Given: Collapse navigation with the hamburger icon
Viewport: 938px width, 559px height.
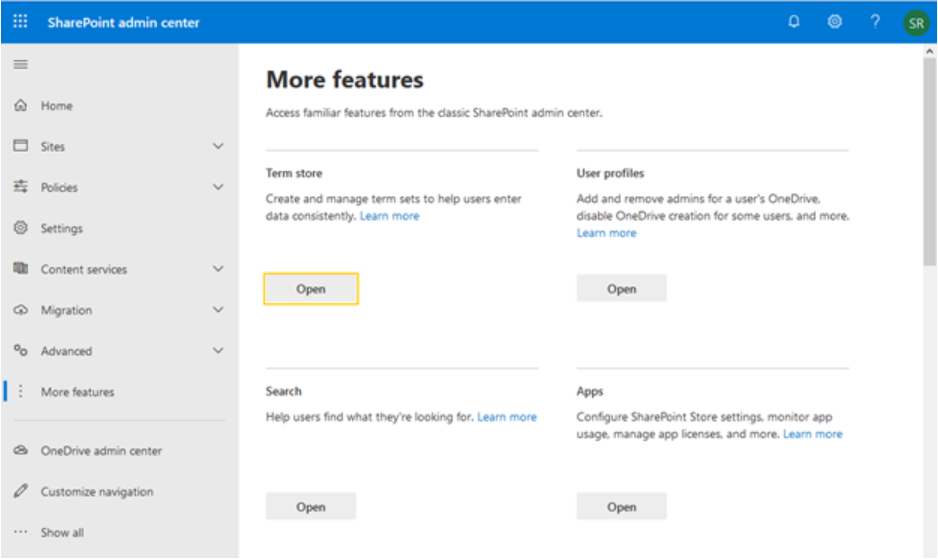Looking at the screenshot, I should tap(20, 65).
